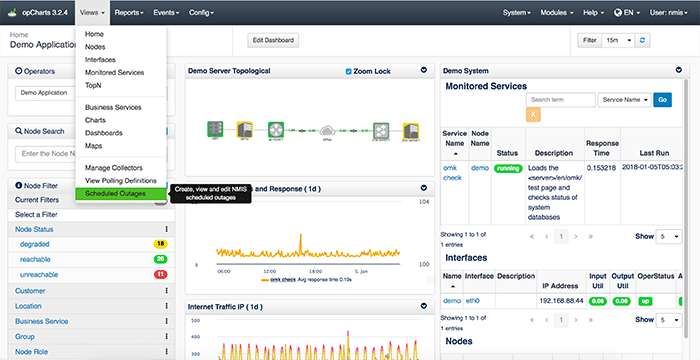Open the Service Name dropdown
The width and height of the screenshot is (700, 360).
coord(625,100)
